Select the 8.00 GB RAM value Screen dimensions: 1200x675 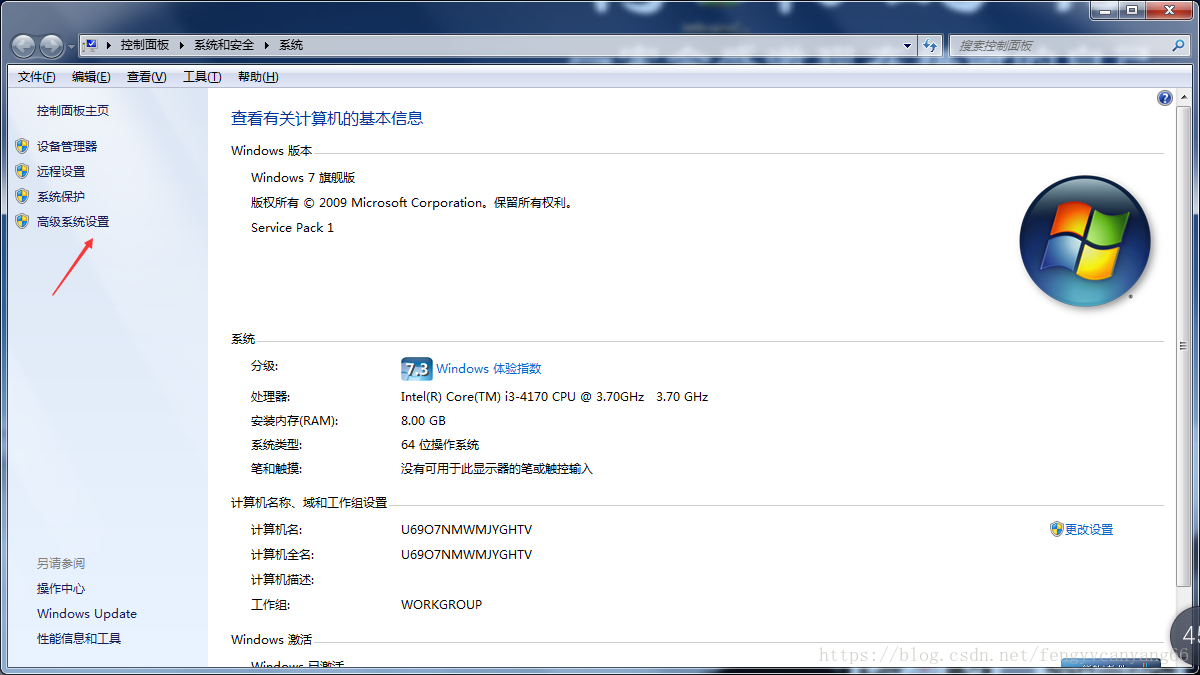point(423,420)
